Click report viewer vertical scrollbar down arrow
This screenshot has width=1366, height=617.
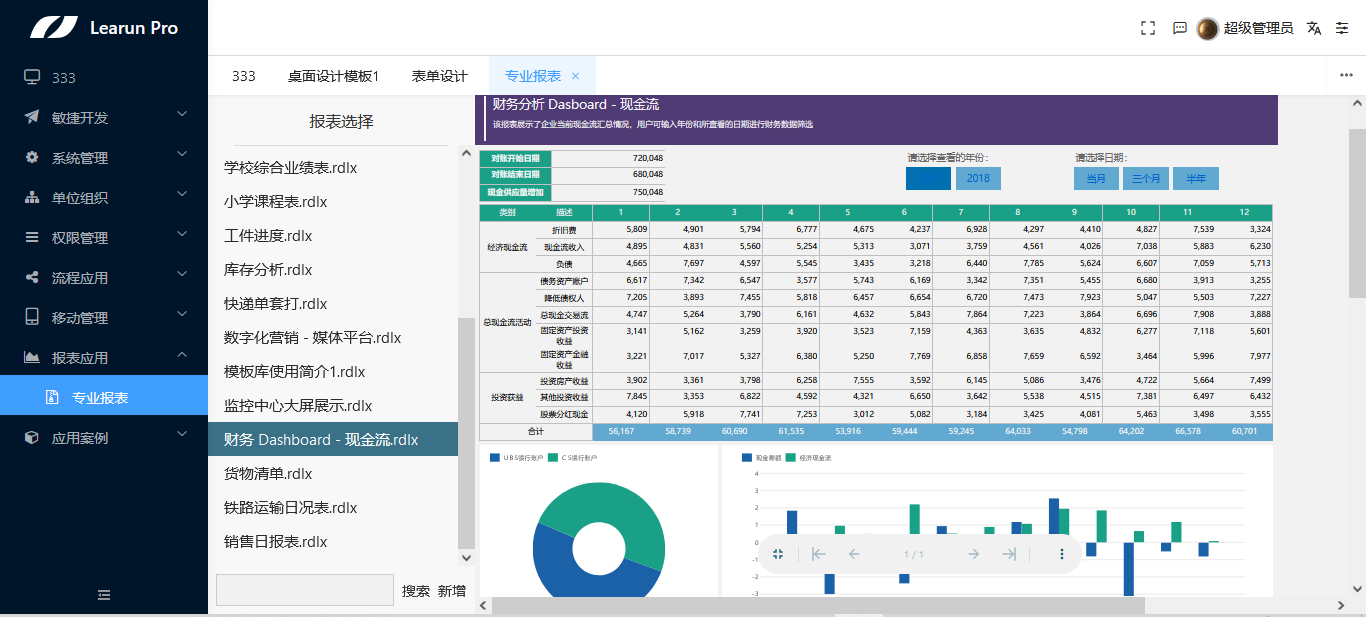(1357, 589)
